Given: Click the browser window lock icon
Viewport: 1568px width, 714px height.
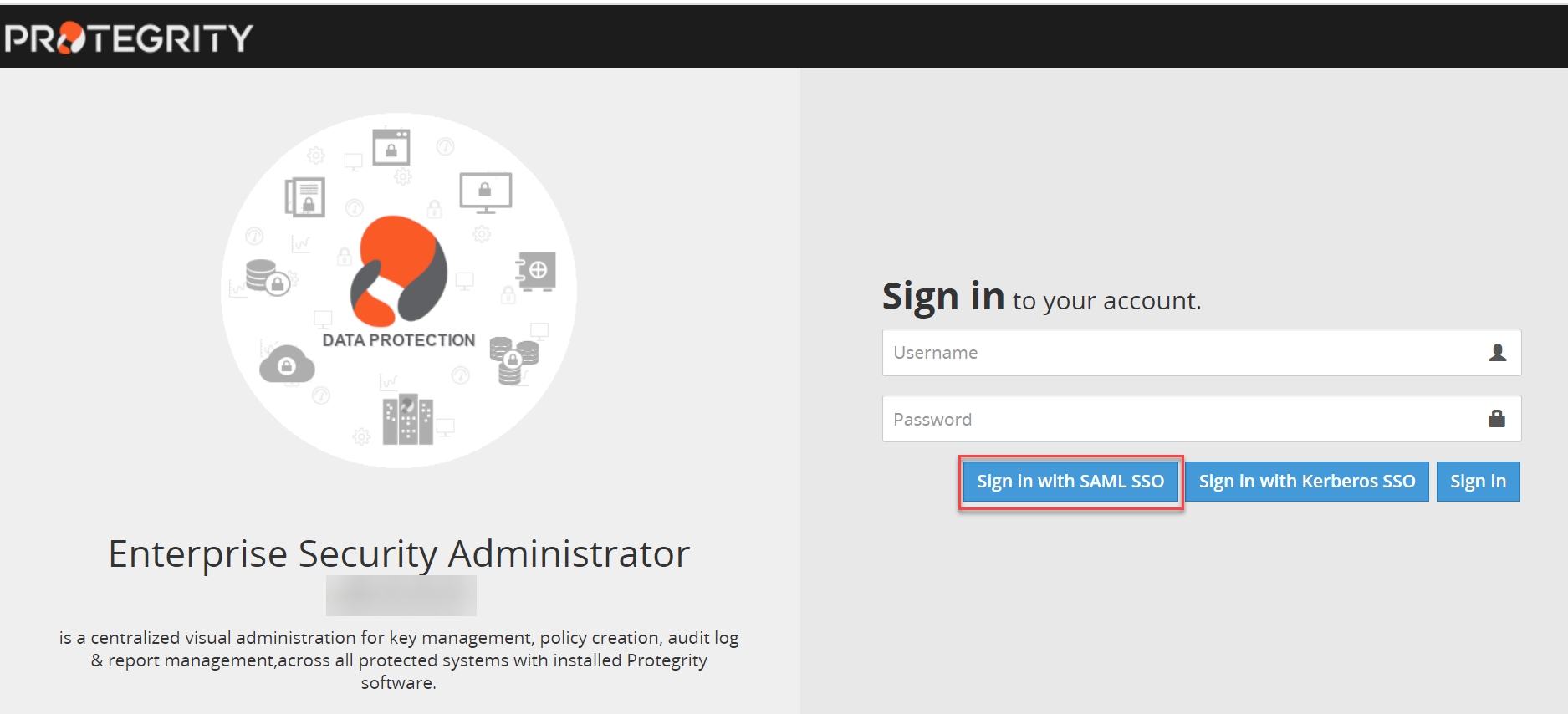Looking at the screenshot, I should 391,148.
